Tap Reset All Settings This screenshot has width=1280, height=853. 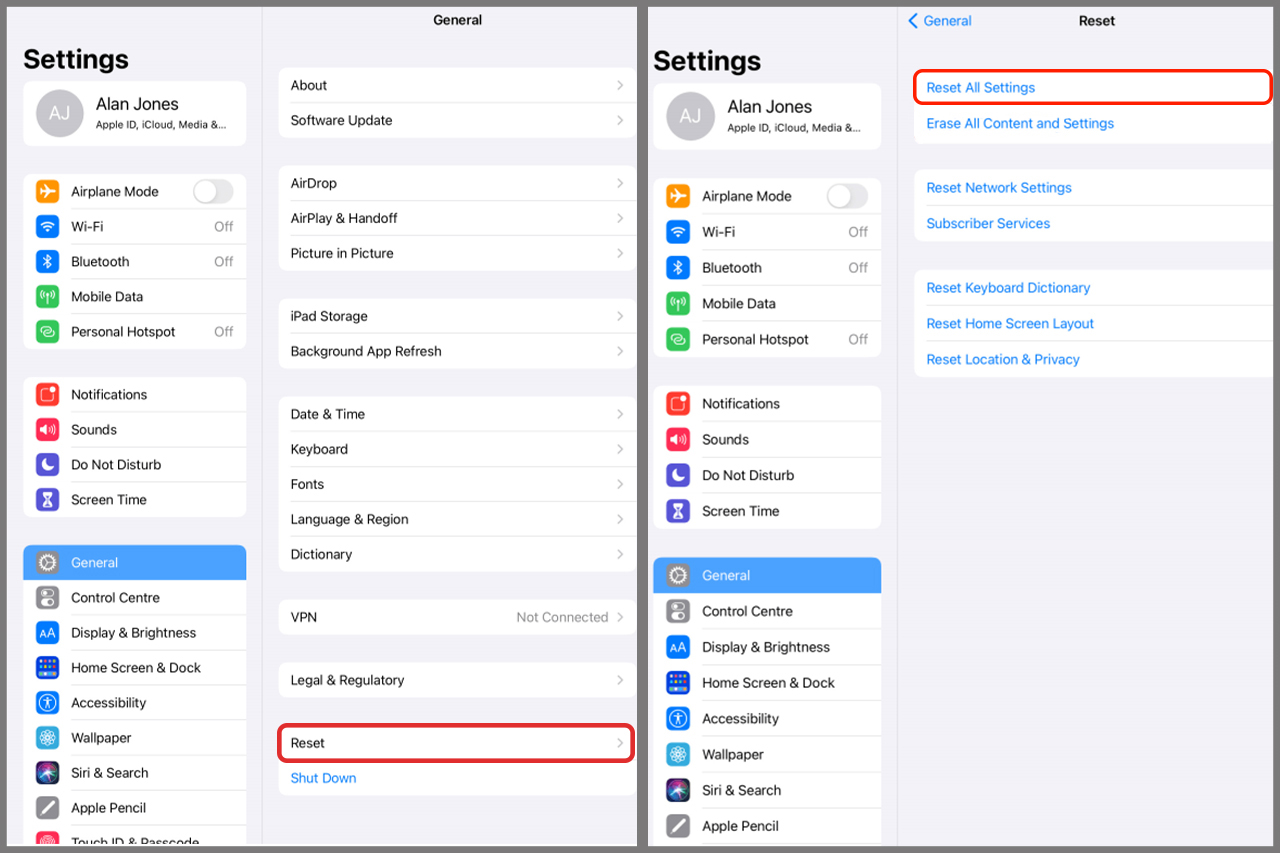(1093, 87)
